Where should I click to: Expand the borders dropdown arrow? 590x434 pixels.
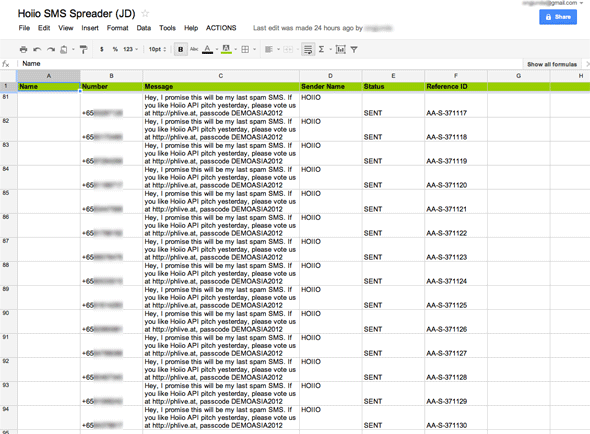(x=255, y=49)
